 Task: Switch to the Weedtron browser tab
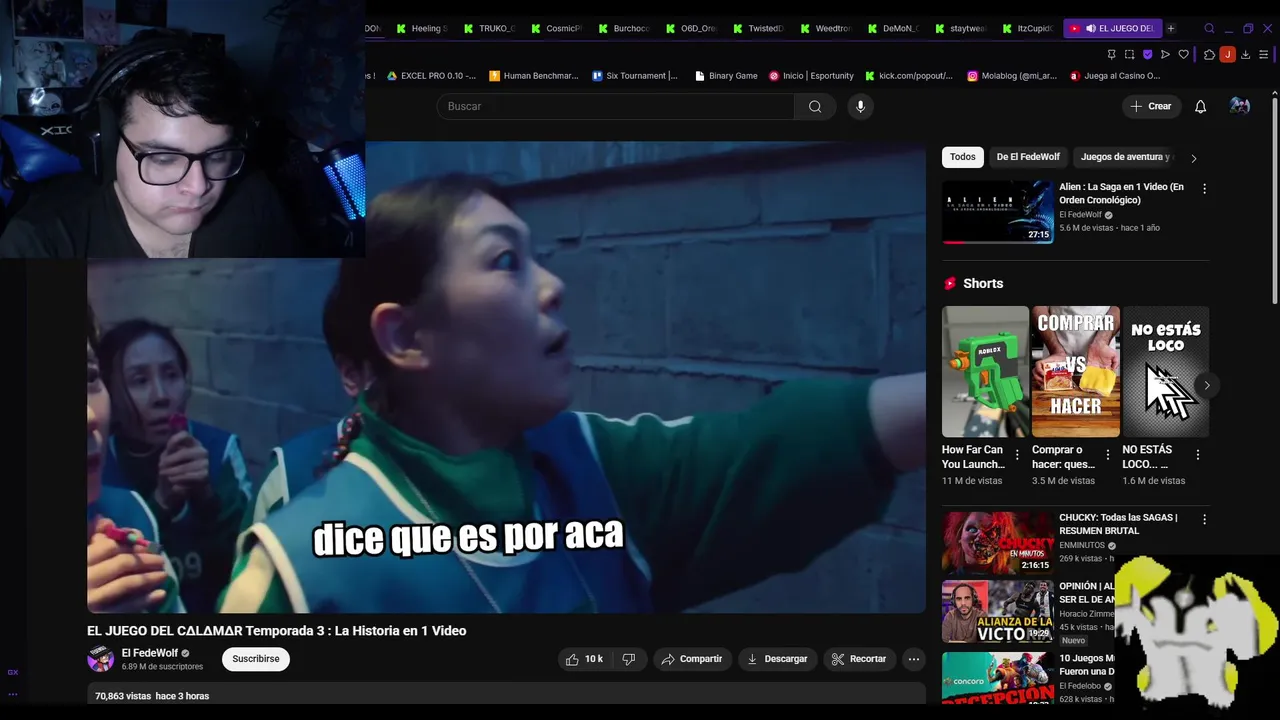click(826, 28)
